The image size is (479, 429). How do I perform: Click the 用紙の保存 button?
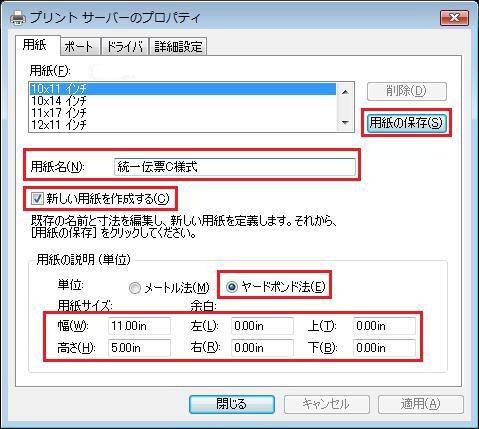[406, 123]
